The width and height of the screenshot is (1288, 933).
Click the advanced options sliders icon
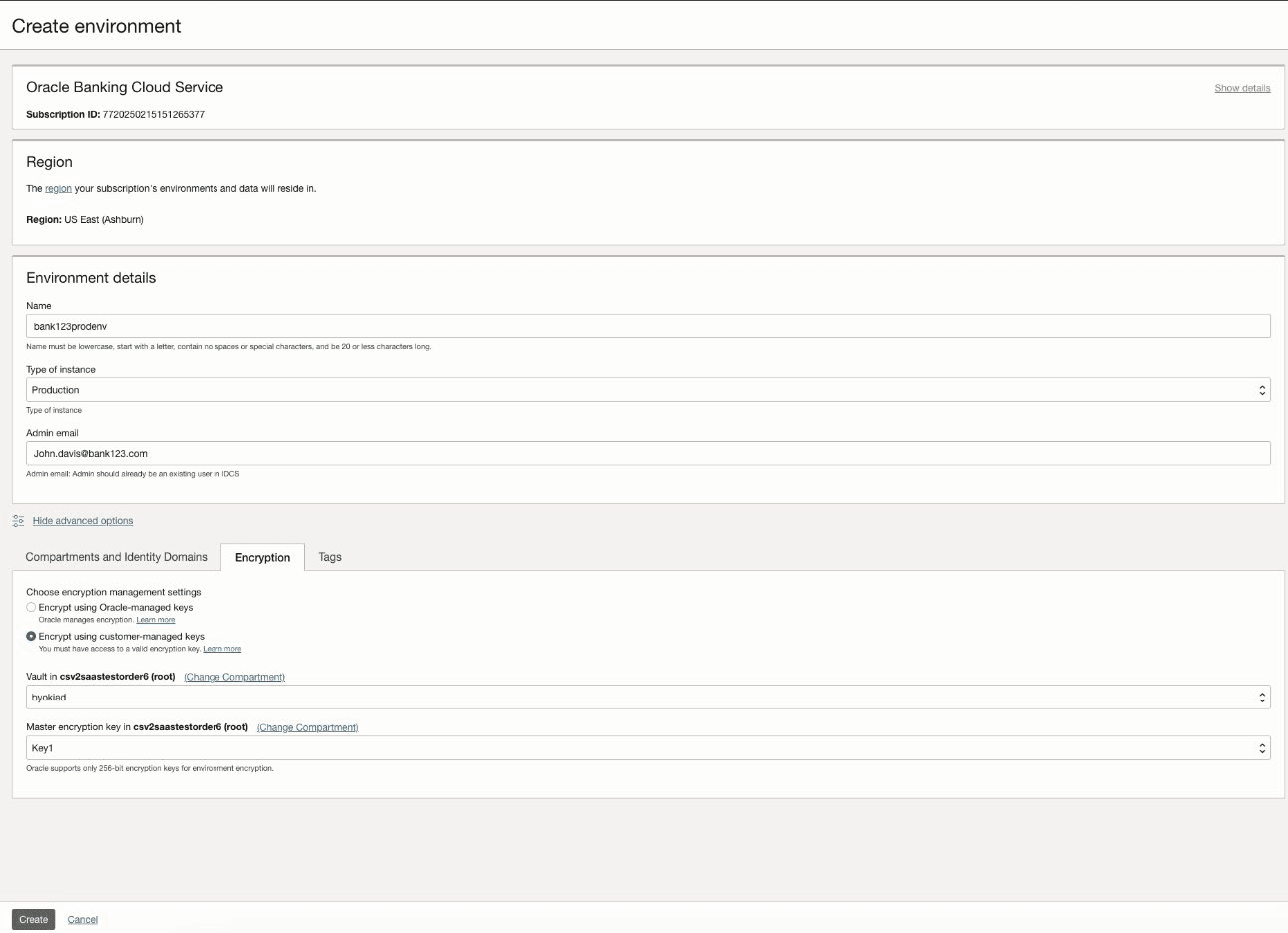point(18,521)
